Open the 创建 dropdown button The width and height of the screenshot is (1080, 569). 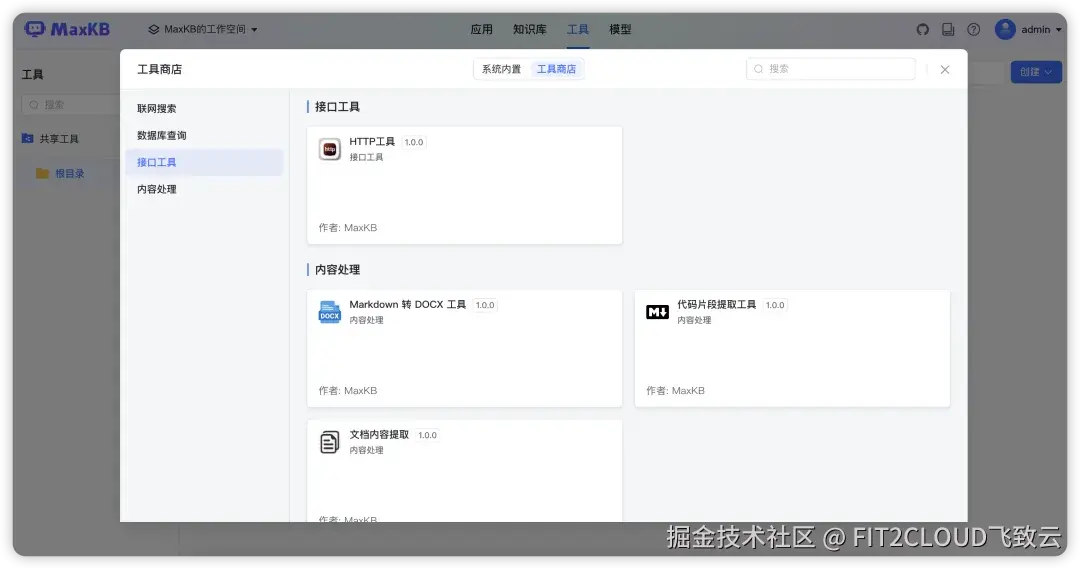(x=1036, y=72)
